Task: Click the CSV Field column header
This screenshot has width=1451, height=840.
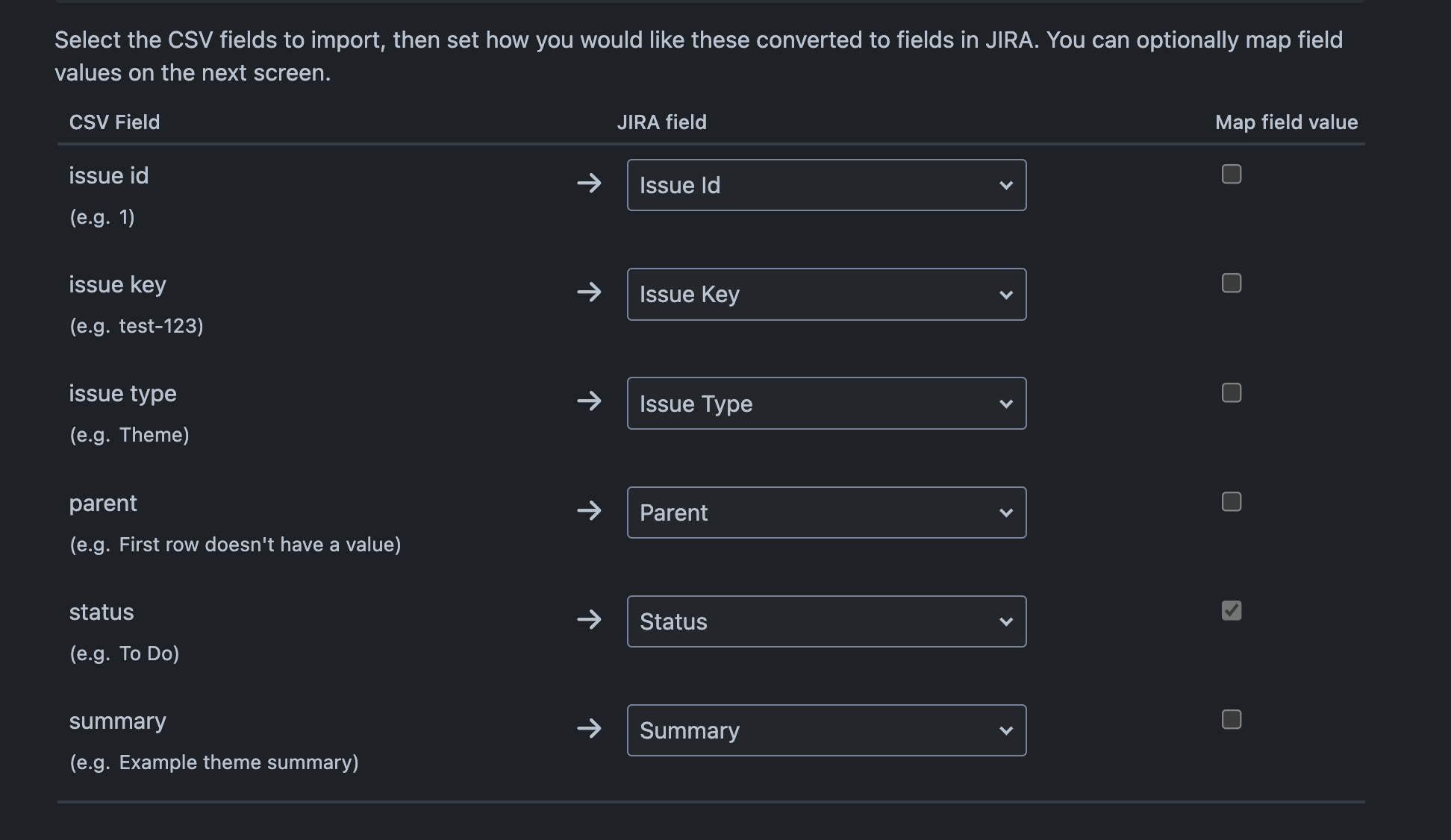Action: (x=114, y=122)
